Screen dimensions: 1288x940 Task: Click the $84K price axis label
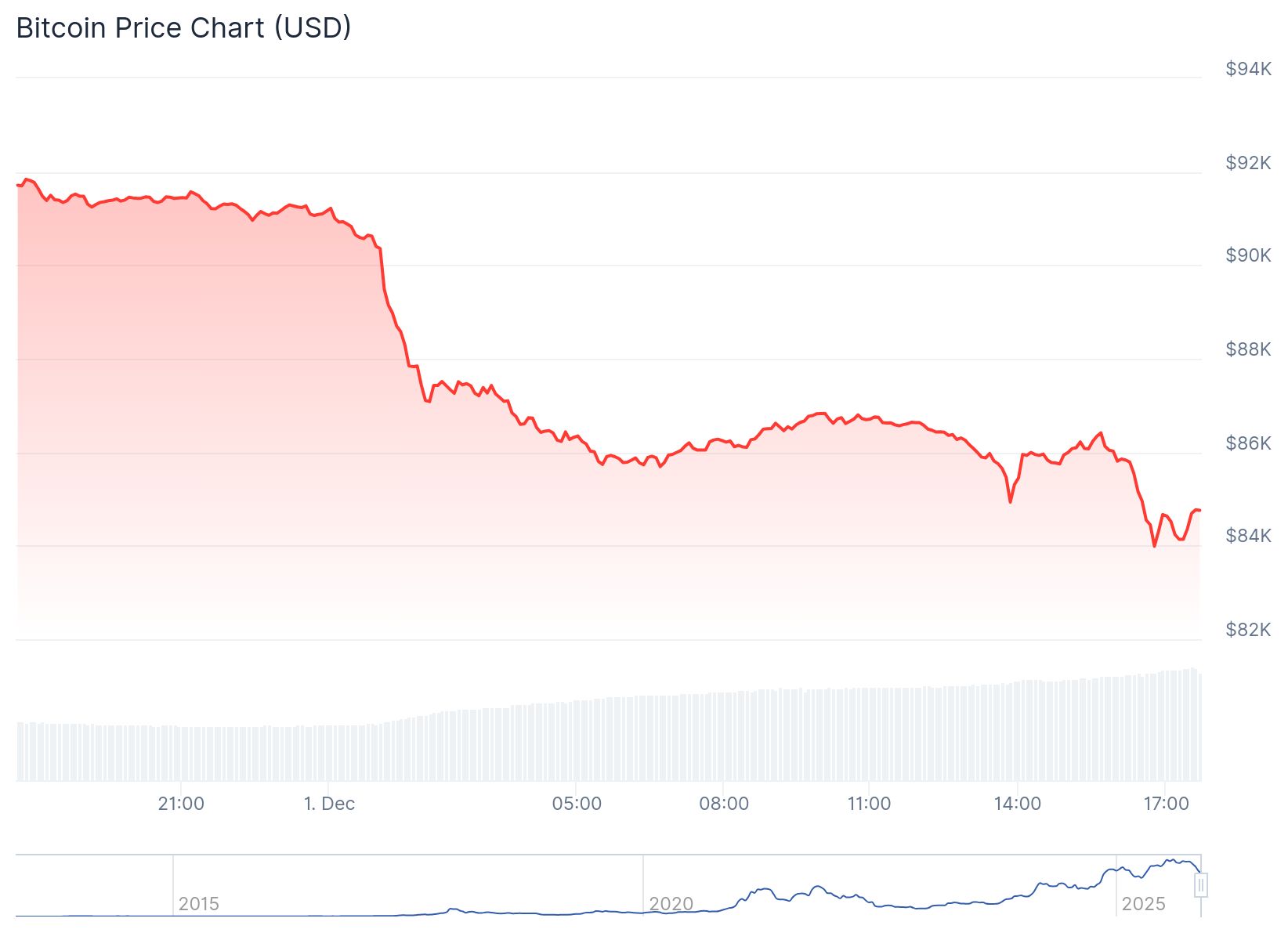coord(1248,536)
